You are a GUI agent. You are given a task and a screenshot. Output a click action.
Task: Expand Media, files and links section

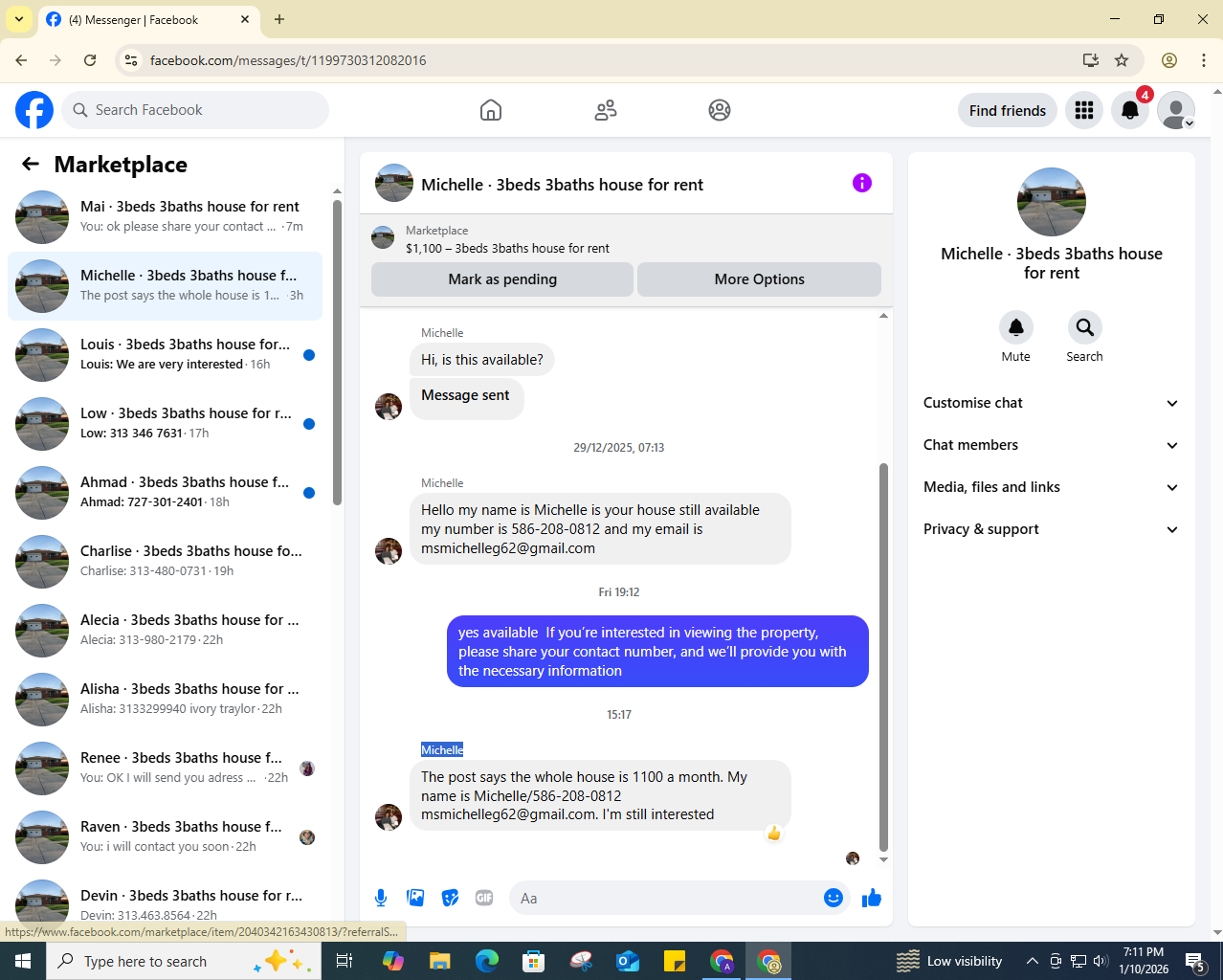tap(1052, 487)
